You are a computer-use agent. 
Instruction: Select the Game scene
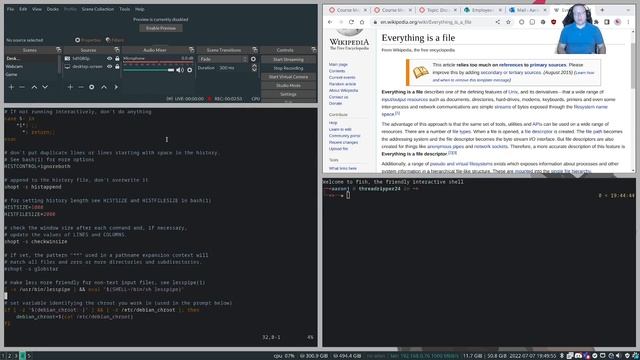point(11,74)
